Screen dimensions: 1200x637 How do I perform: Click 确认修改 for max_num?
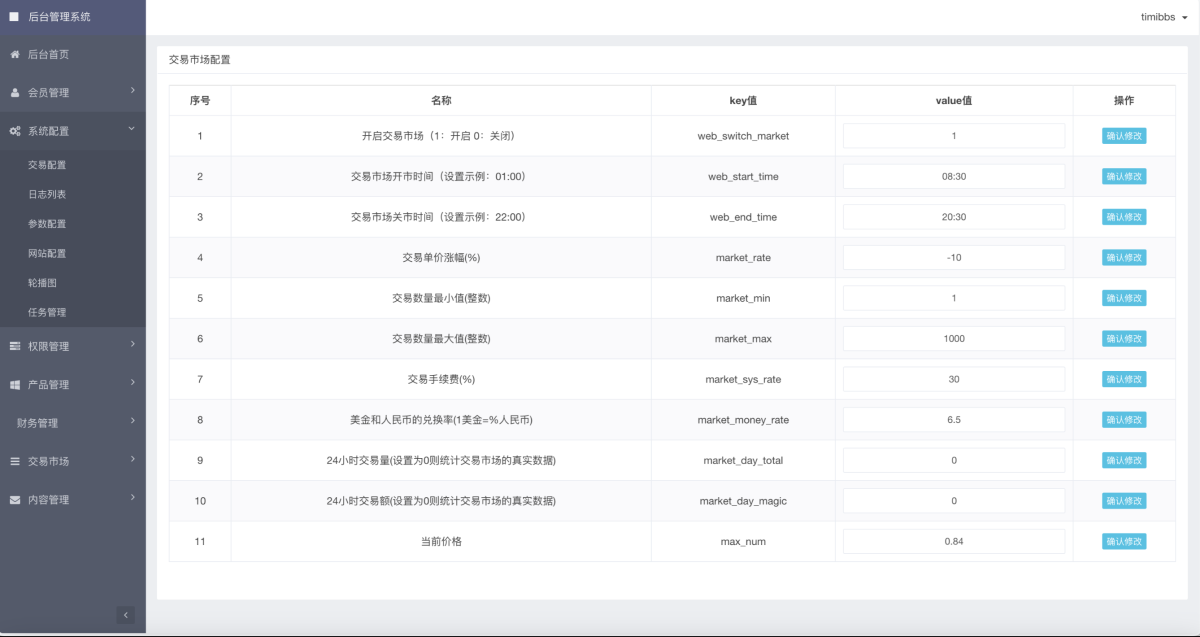point(1124,541)
